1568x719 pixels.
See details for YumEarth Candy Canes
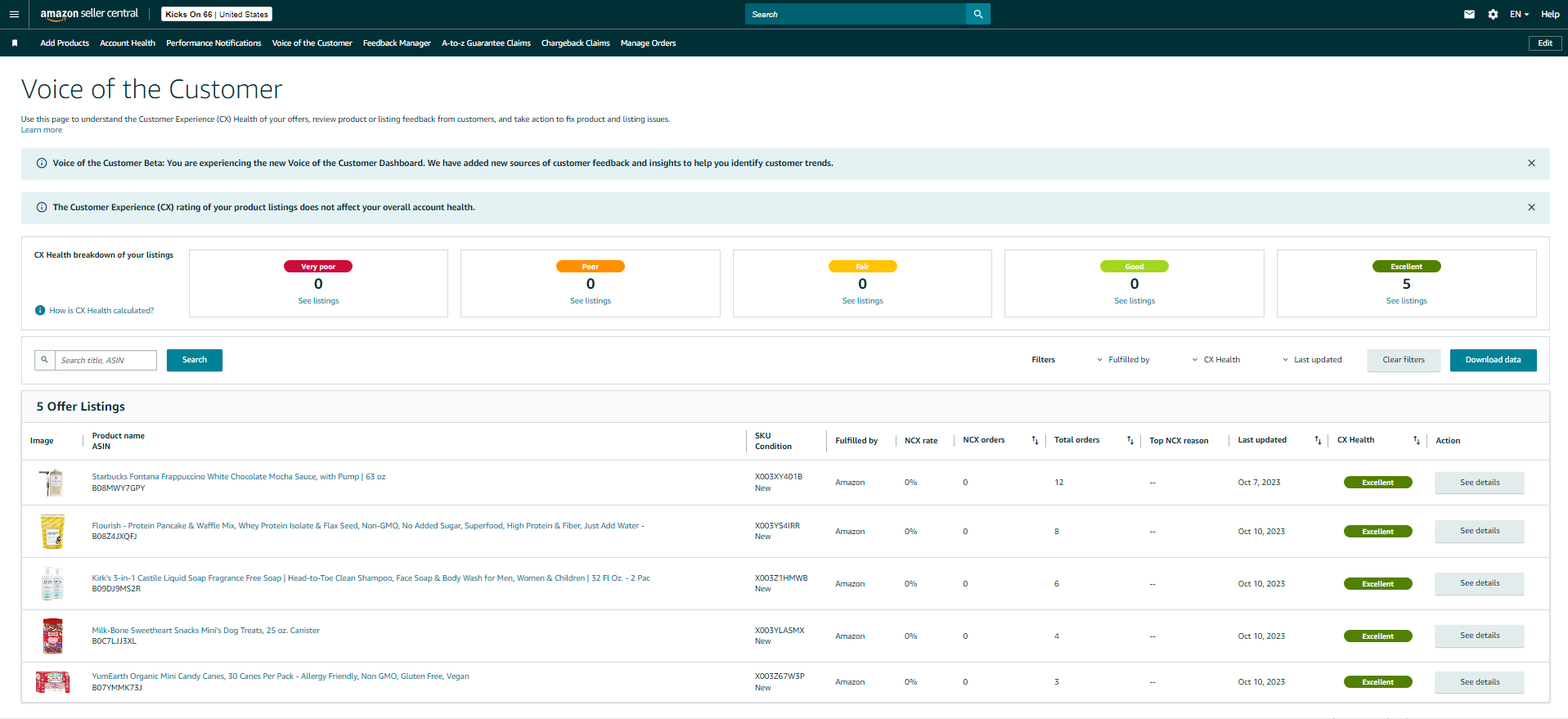coord(1480,682)
